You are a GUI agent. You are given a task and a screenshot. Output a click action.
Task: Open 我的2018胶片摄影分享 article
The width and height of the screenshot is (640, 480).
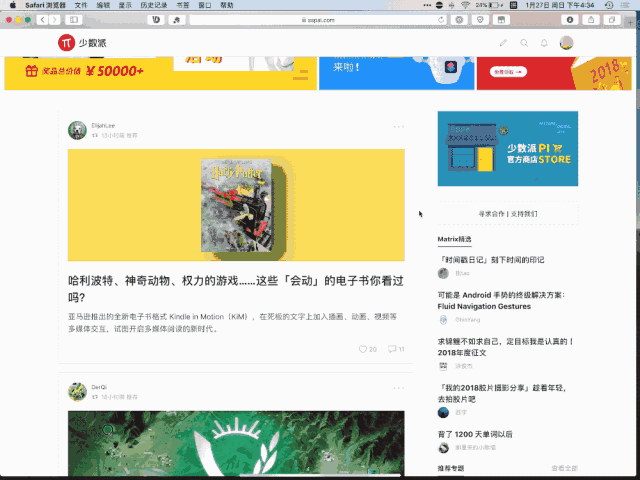pyautogui.click(x=502, y=393)
